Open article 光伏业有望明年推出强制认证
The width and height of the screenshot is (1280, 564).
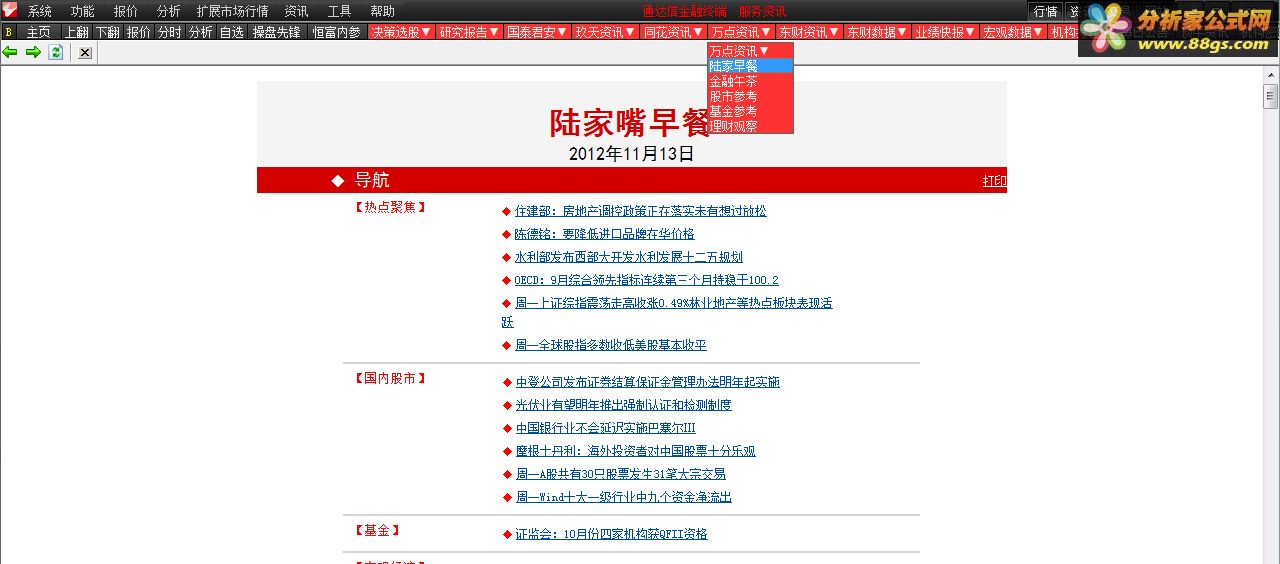tap(623, 405)
